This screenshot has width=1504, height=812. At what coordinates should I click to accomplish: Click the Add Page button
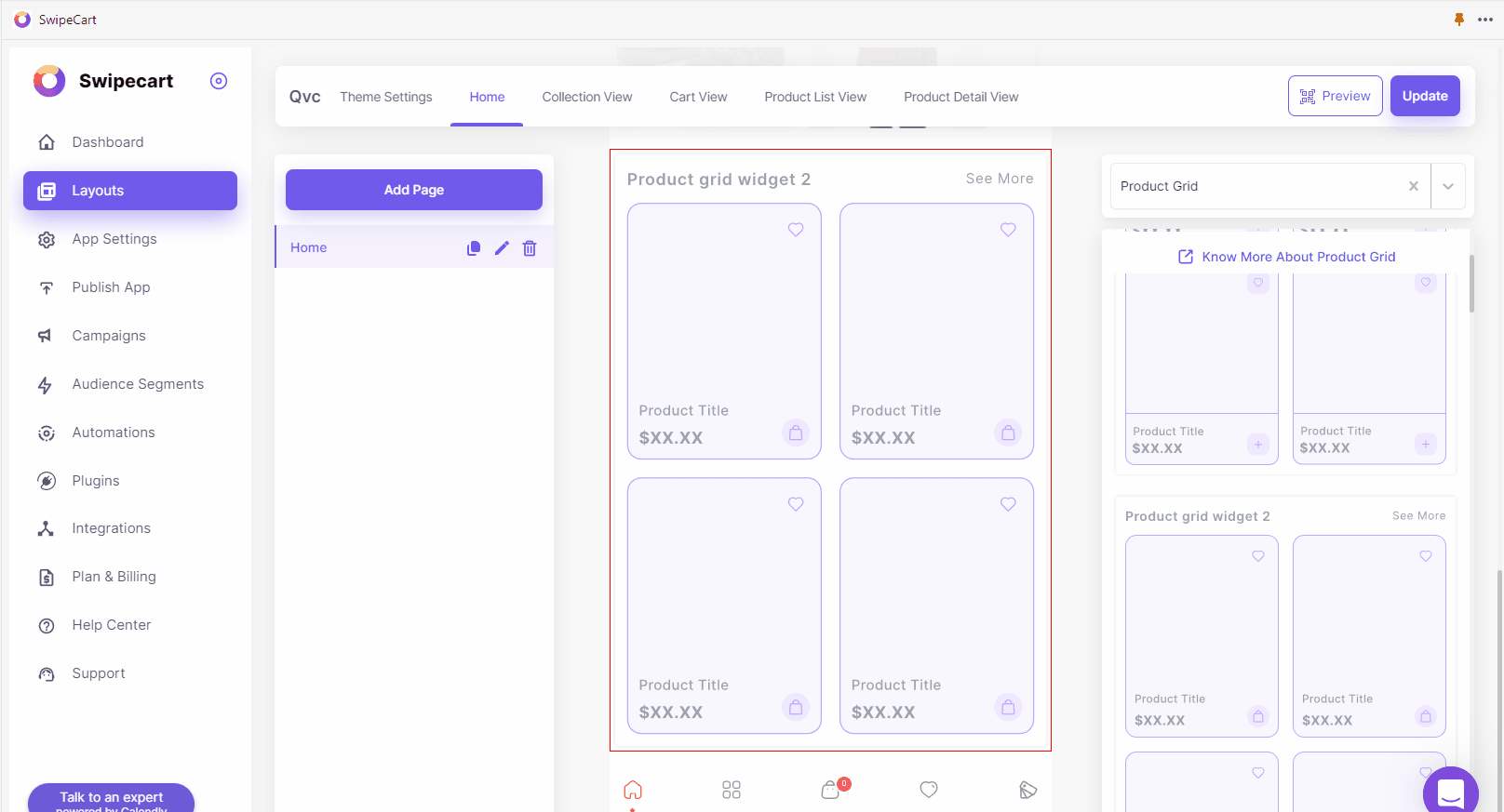[x=414, y=190]
